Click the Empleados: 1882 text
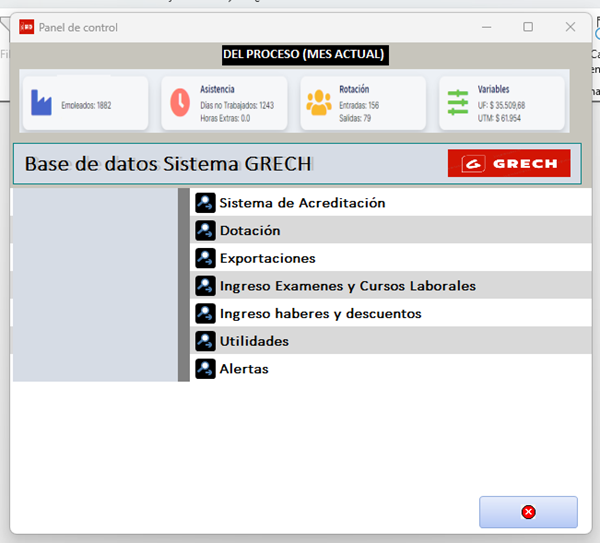 pos(86,105)
